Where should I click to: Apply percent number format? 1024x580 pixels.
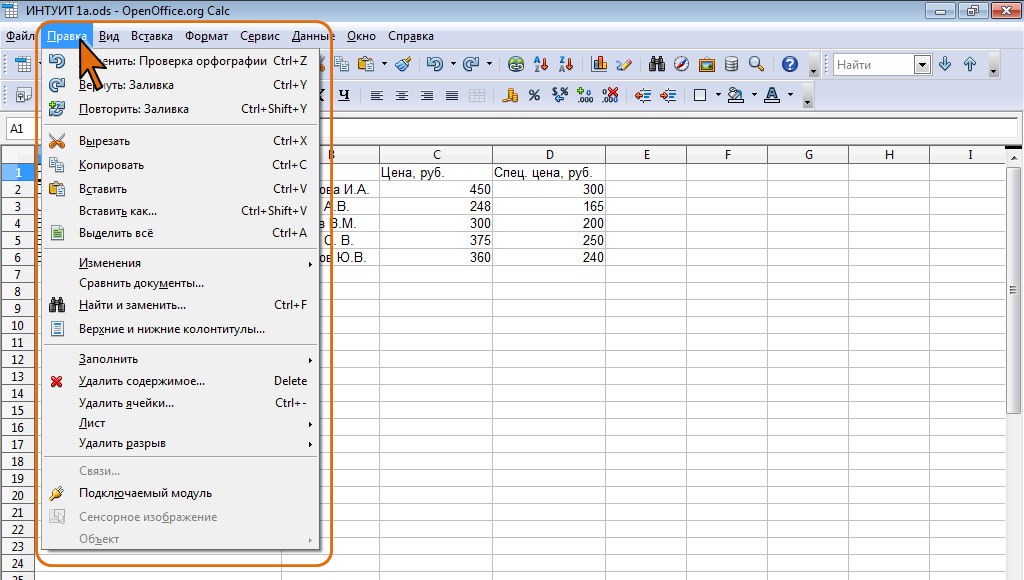534,95
